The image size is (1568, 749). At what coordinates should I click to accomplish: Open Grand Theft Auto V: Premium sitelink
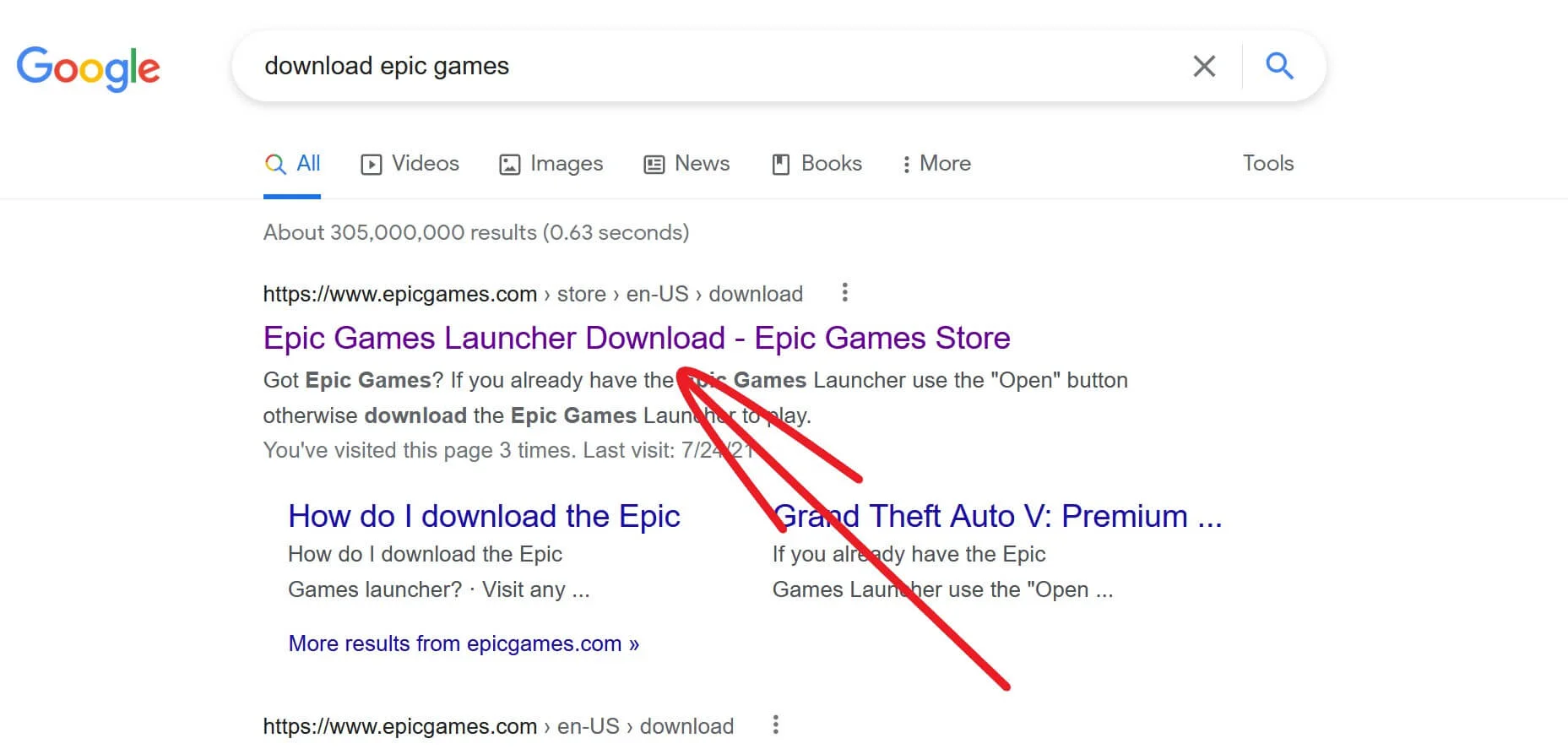[x=997, y=516]
